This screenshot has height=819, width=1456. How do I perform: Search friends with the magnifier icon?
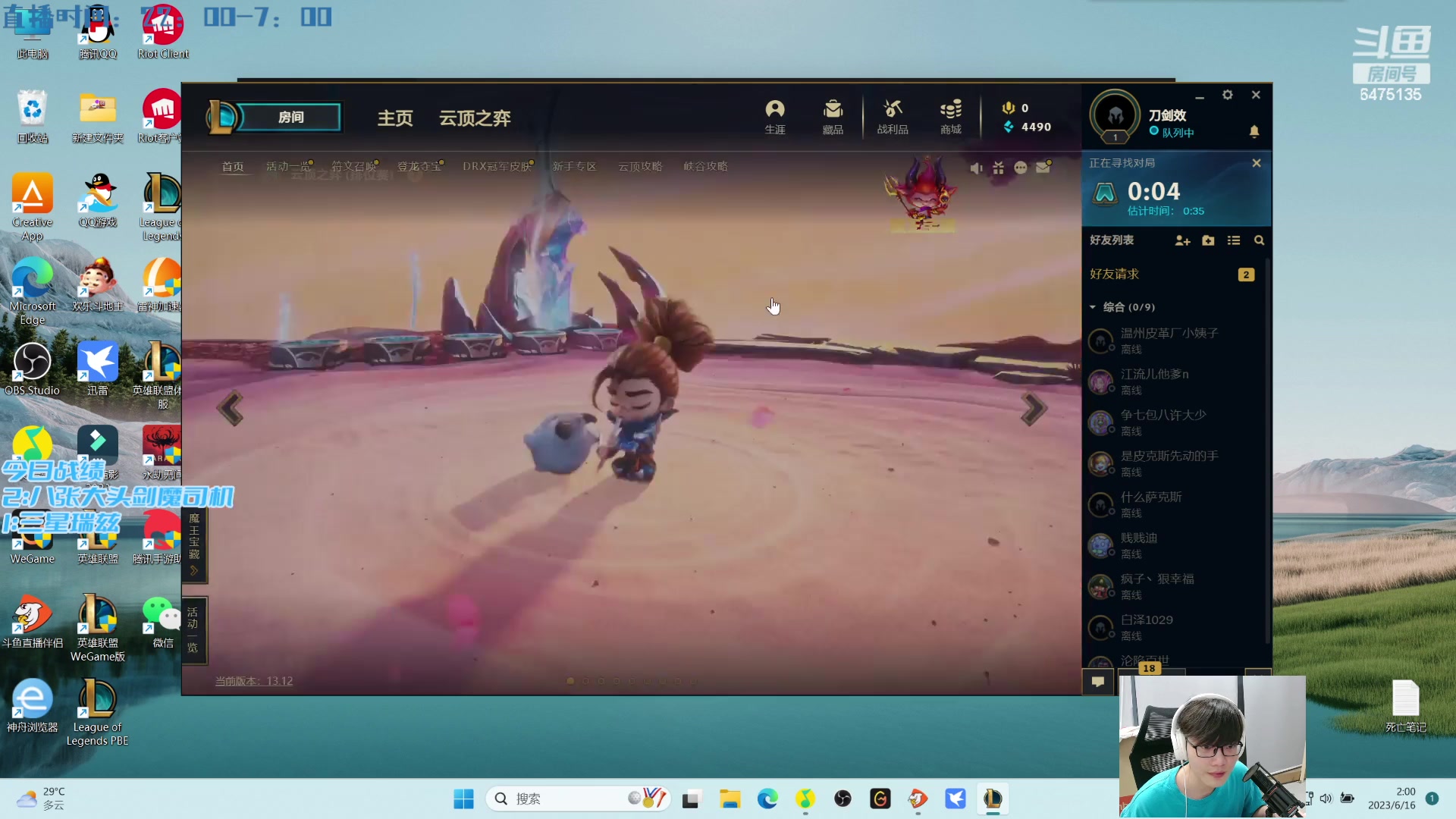[x=1260, y=240]
